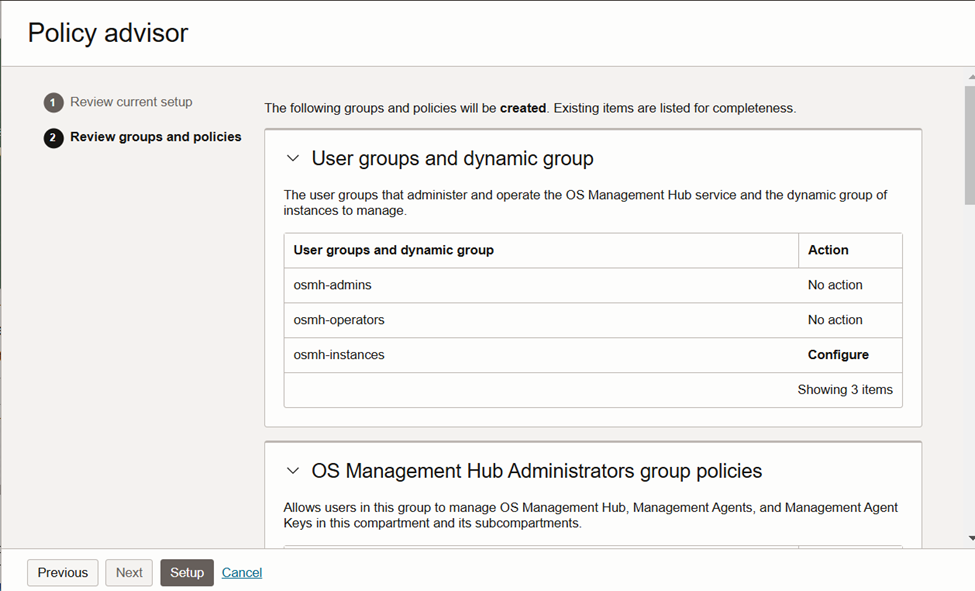Click the step 2 number circle
The width and height of the screenshot is (975, 591).
click(53, 137)
